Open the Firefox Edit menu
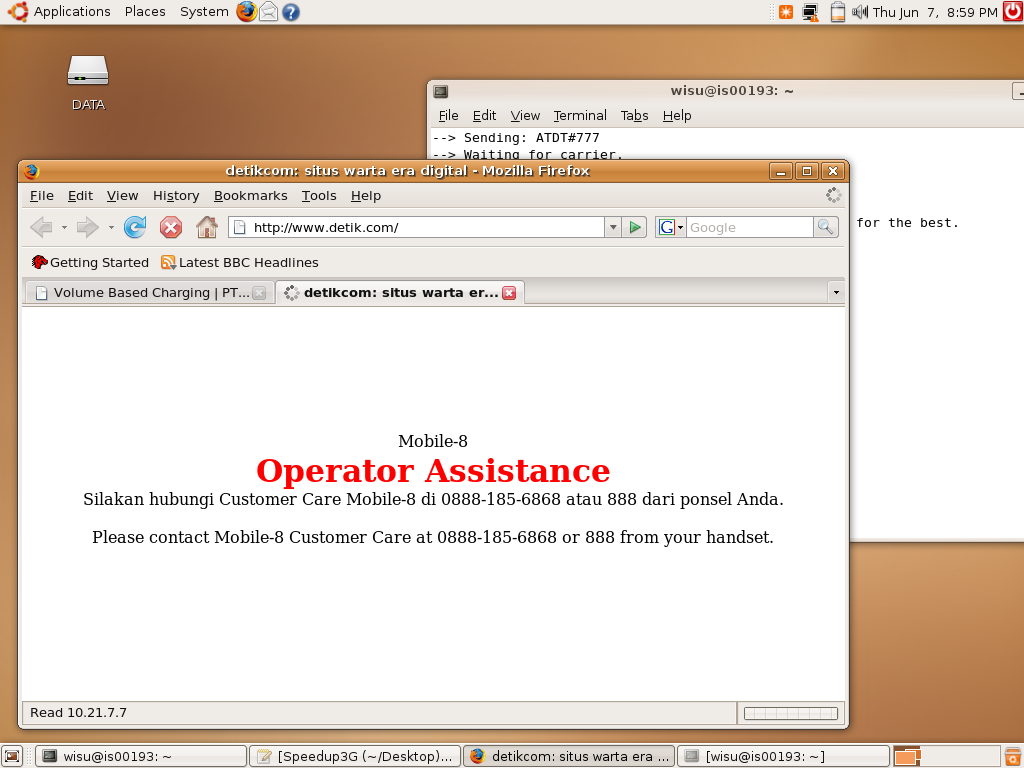 click(80, 196)
